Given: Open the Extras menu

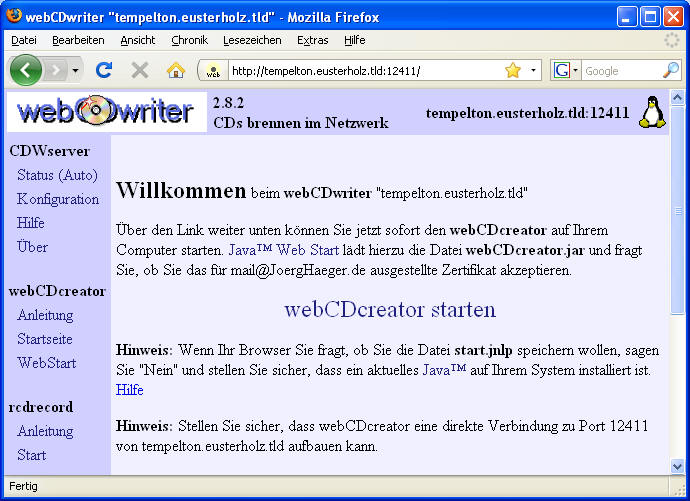Looking at the screenshot, I should (312, 40).
